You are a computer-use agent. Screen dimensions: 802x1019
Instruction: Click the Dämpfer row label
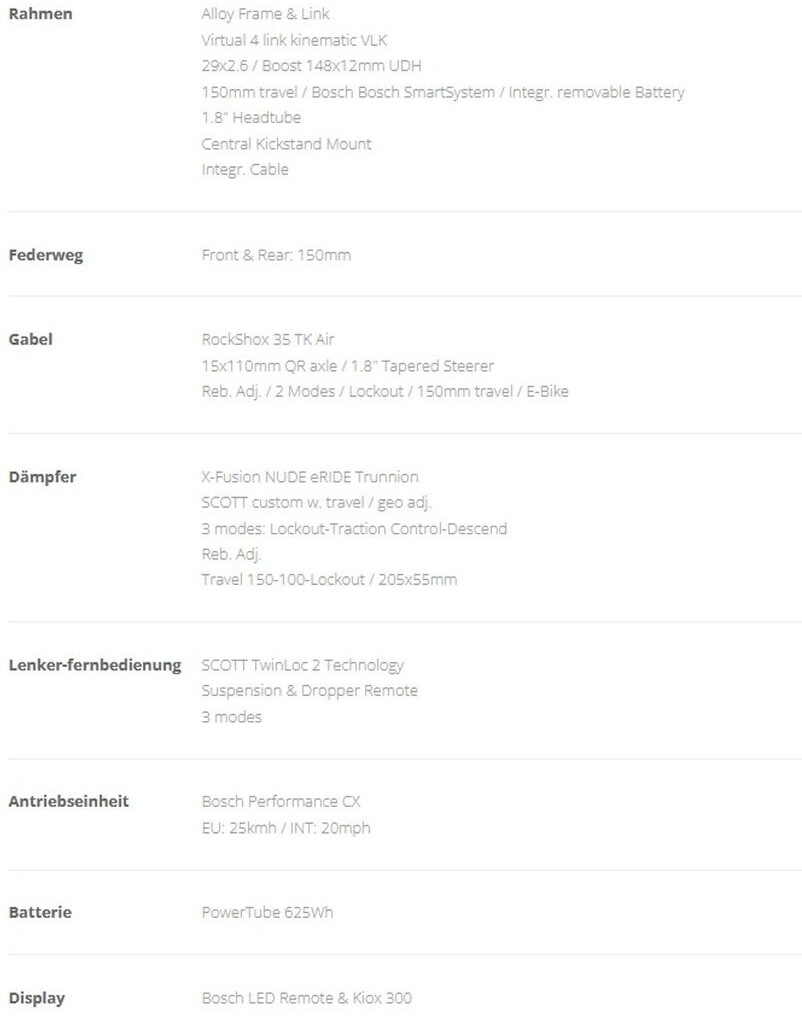(42, 476)
